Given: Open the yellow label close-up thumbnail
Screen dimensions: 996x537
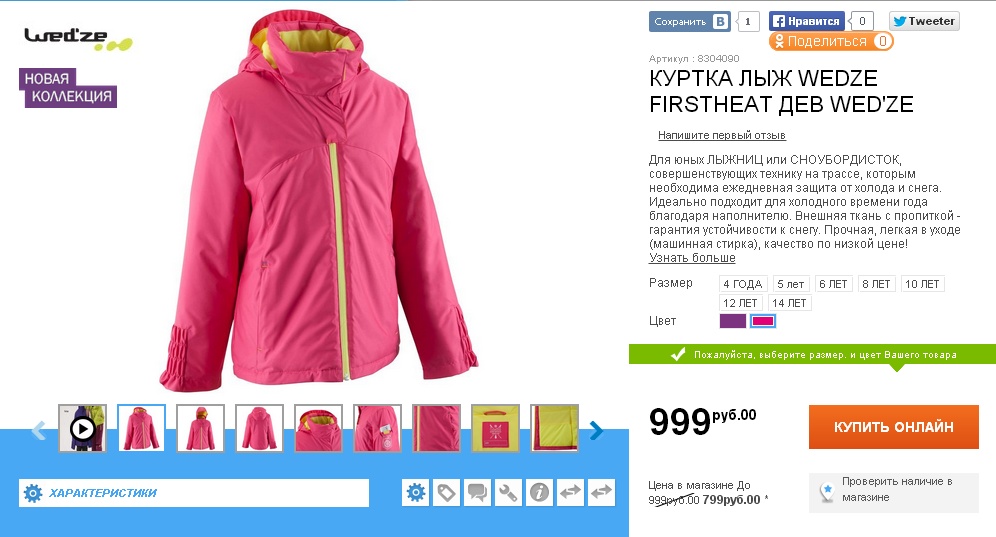Looking at the screenshot, I should tap(495, 428).
